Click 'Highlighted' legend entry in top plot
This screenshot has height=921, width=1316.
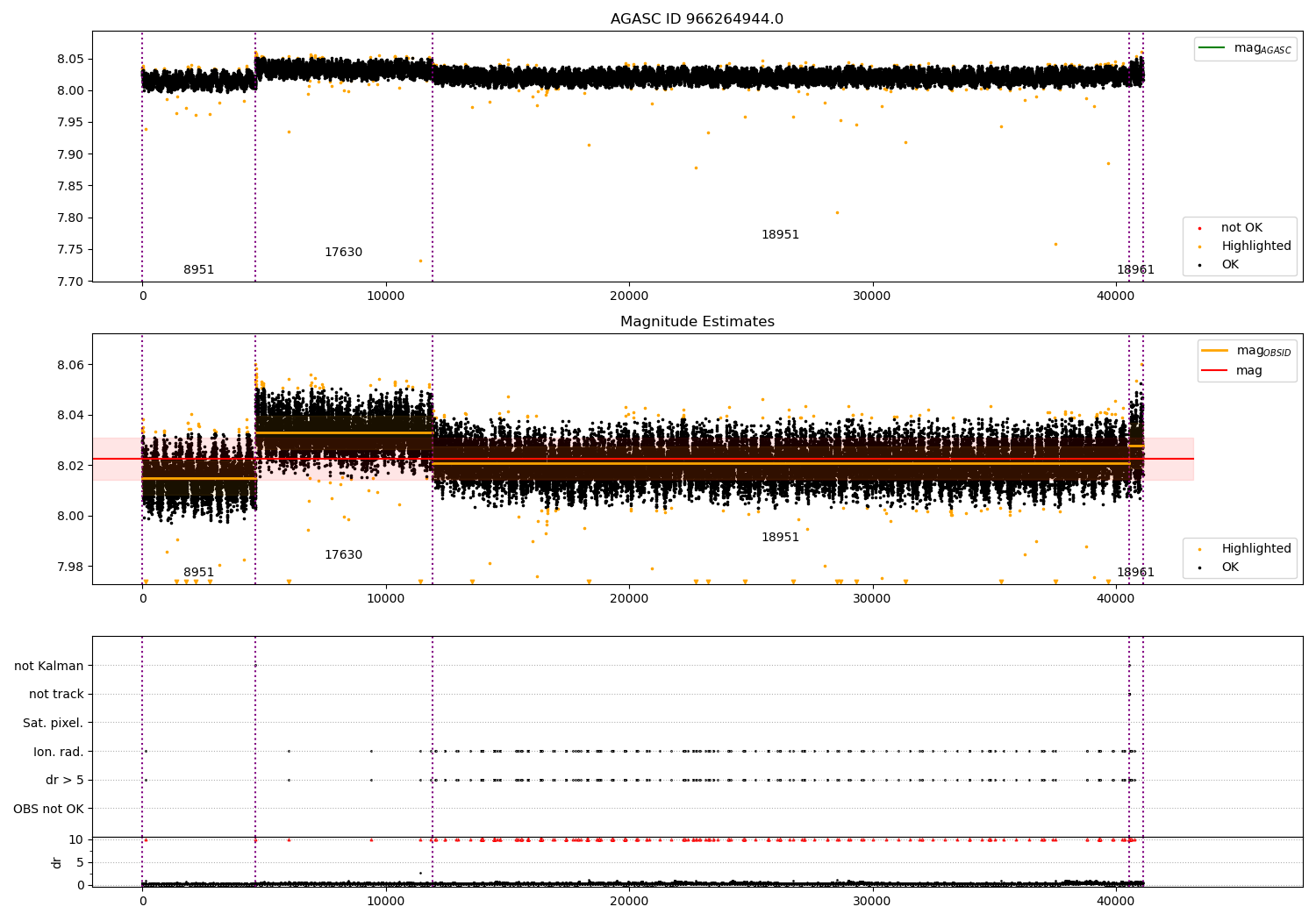pos(1255,246)
